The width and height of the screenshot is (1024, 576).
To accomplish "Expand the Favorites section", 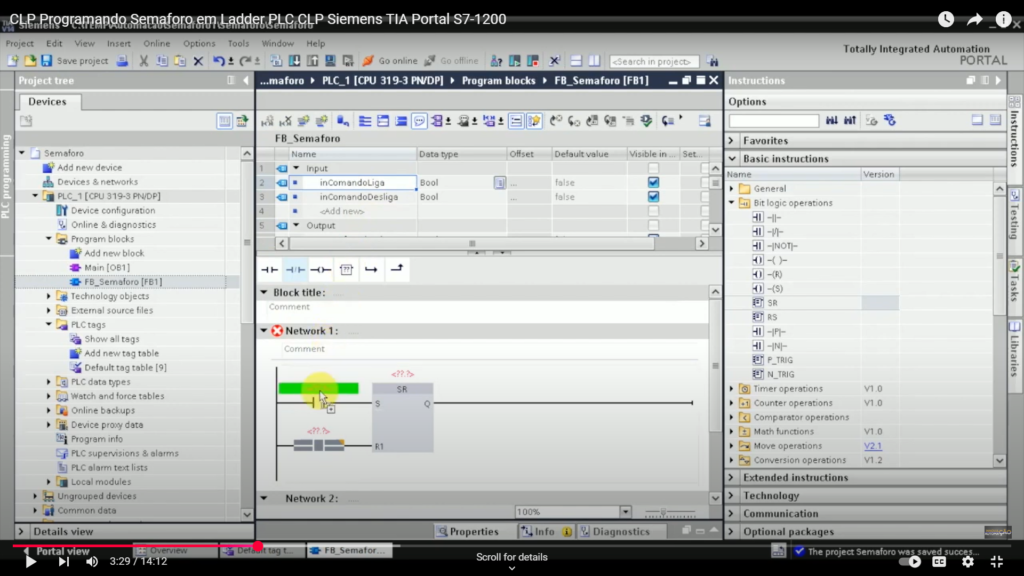I will pyautogui.click(x=732, y=140).
